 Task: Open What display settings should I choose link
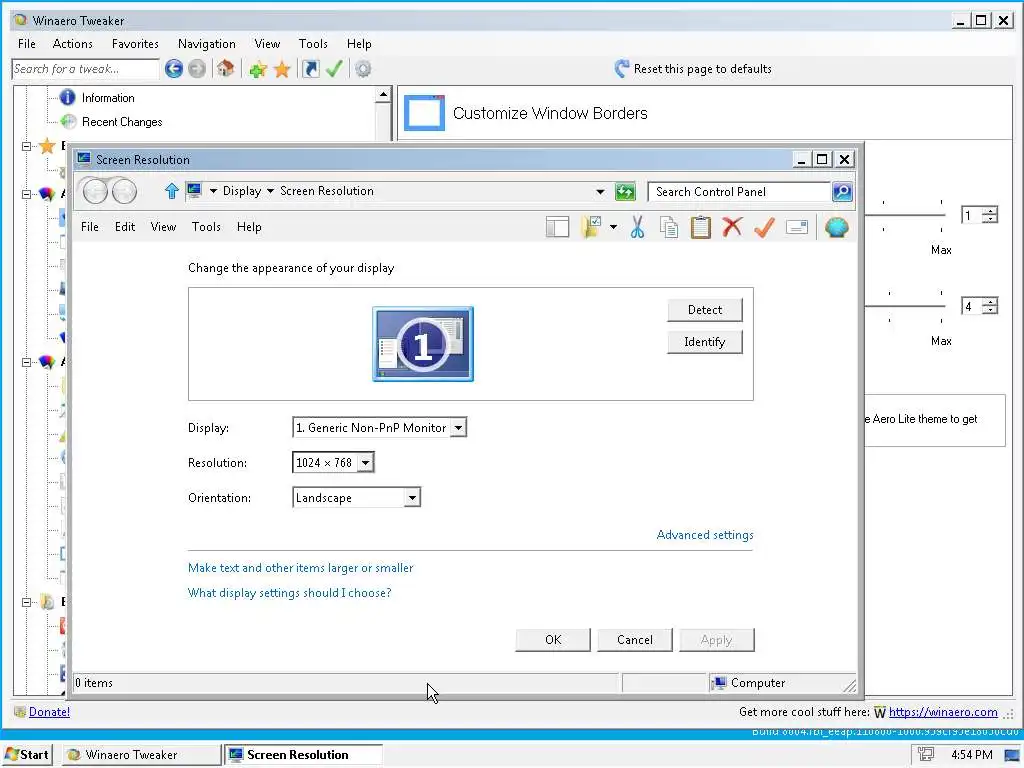289,593
